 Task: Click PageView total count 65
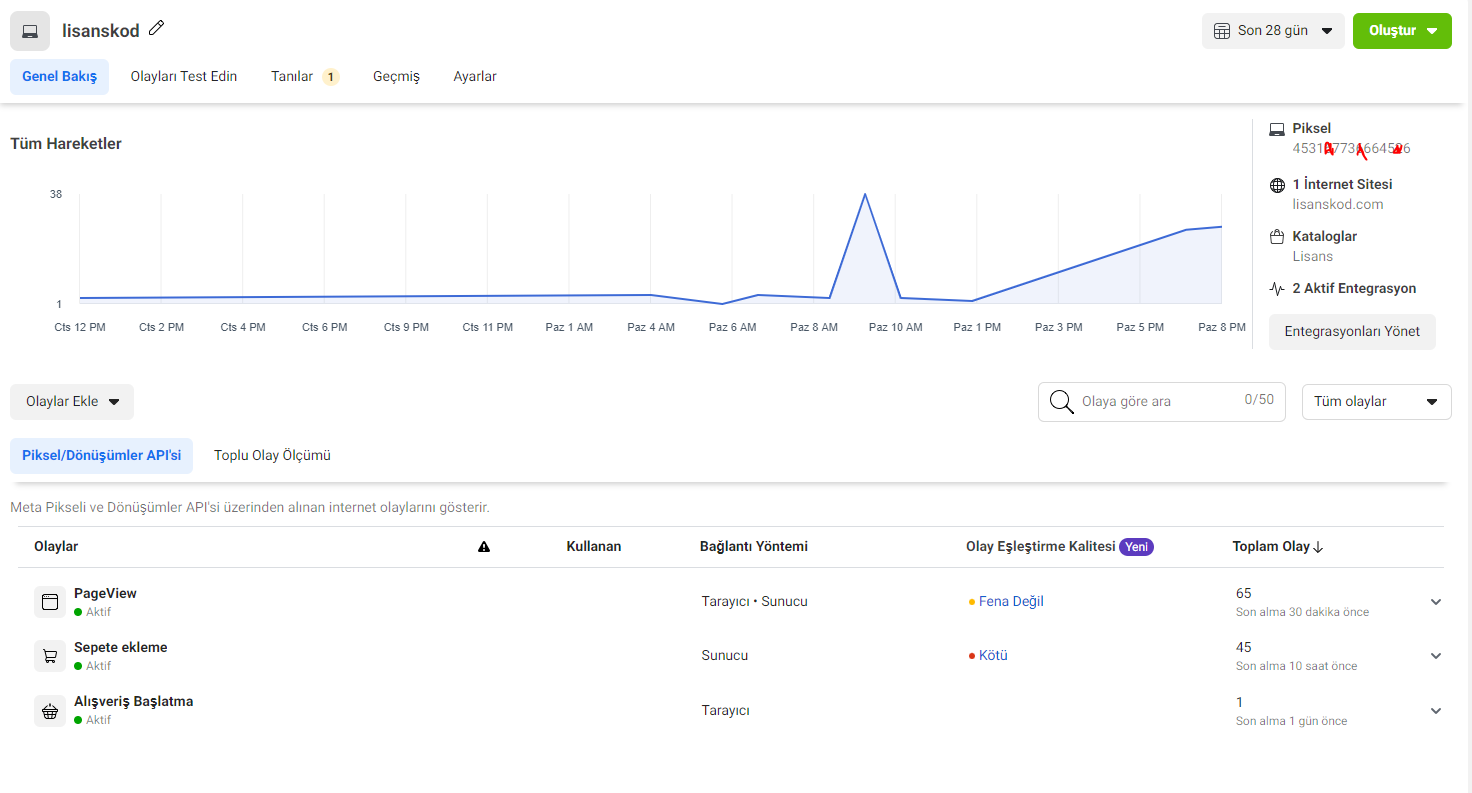click(1244, 594)
